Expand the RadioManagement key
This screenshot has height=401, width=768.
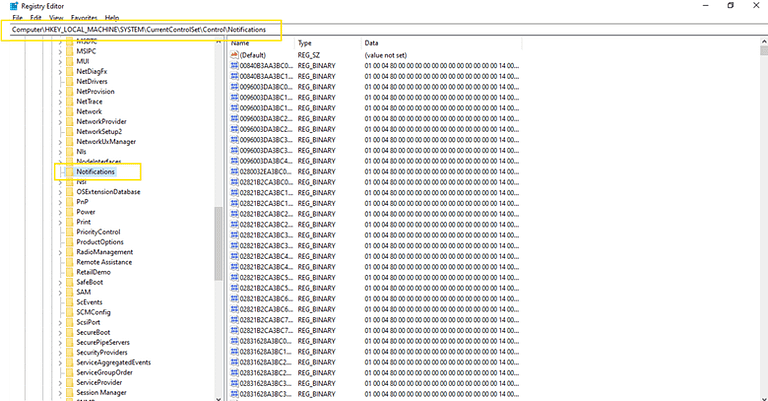pos(59,252)
